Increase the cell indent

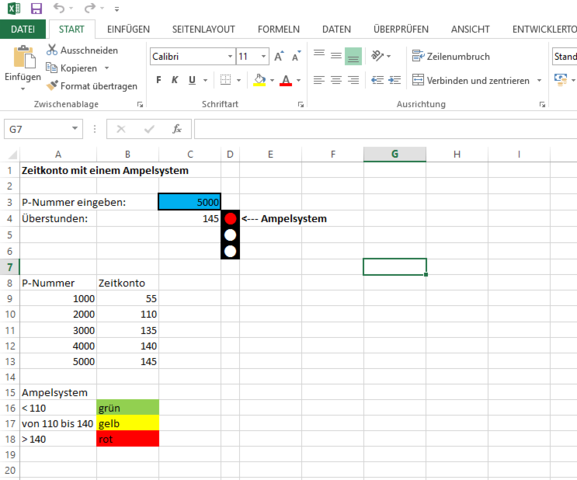tap(394, 80)
